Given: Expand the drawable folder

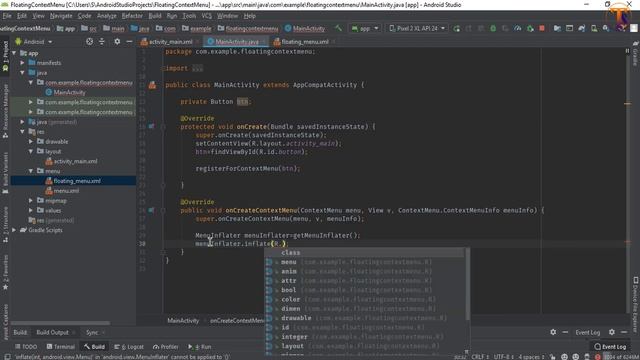Looking at the screenshot, I should (31, 142).
